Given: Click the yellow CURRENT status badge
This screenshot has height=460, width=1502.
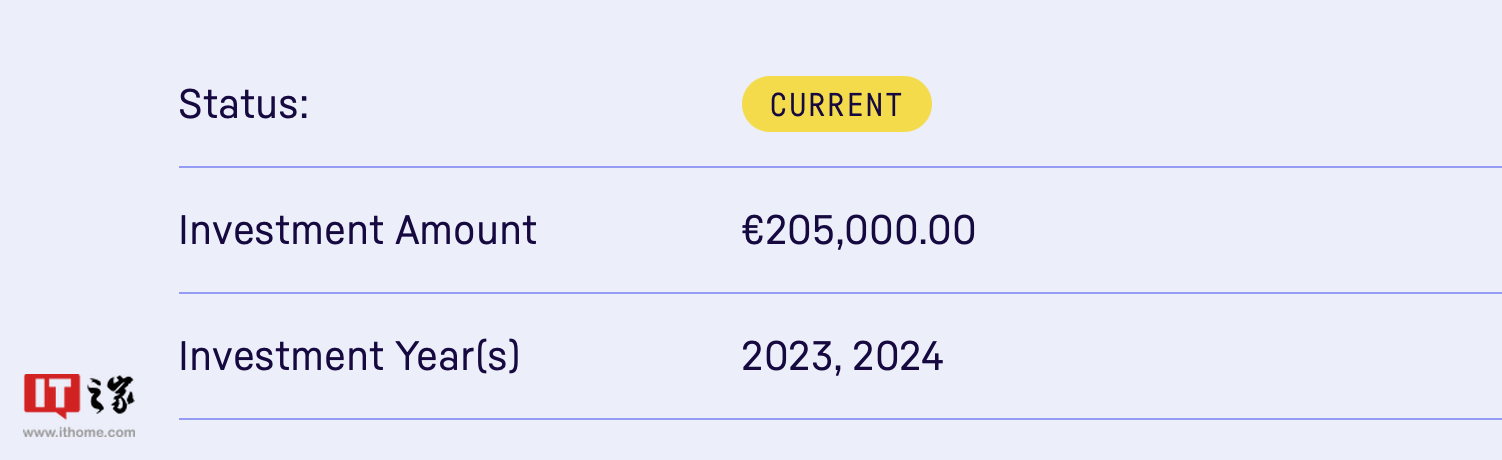Looking at the screenshot, I should (x=836, y=104).
